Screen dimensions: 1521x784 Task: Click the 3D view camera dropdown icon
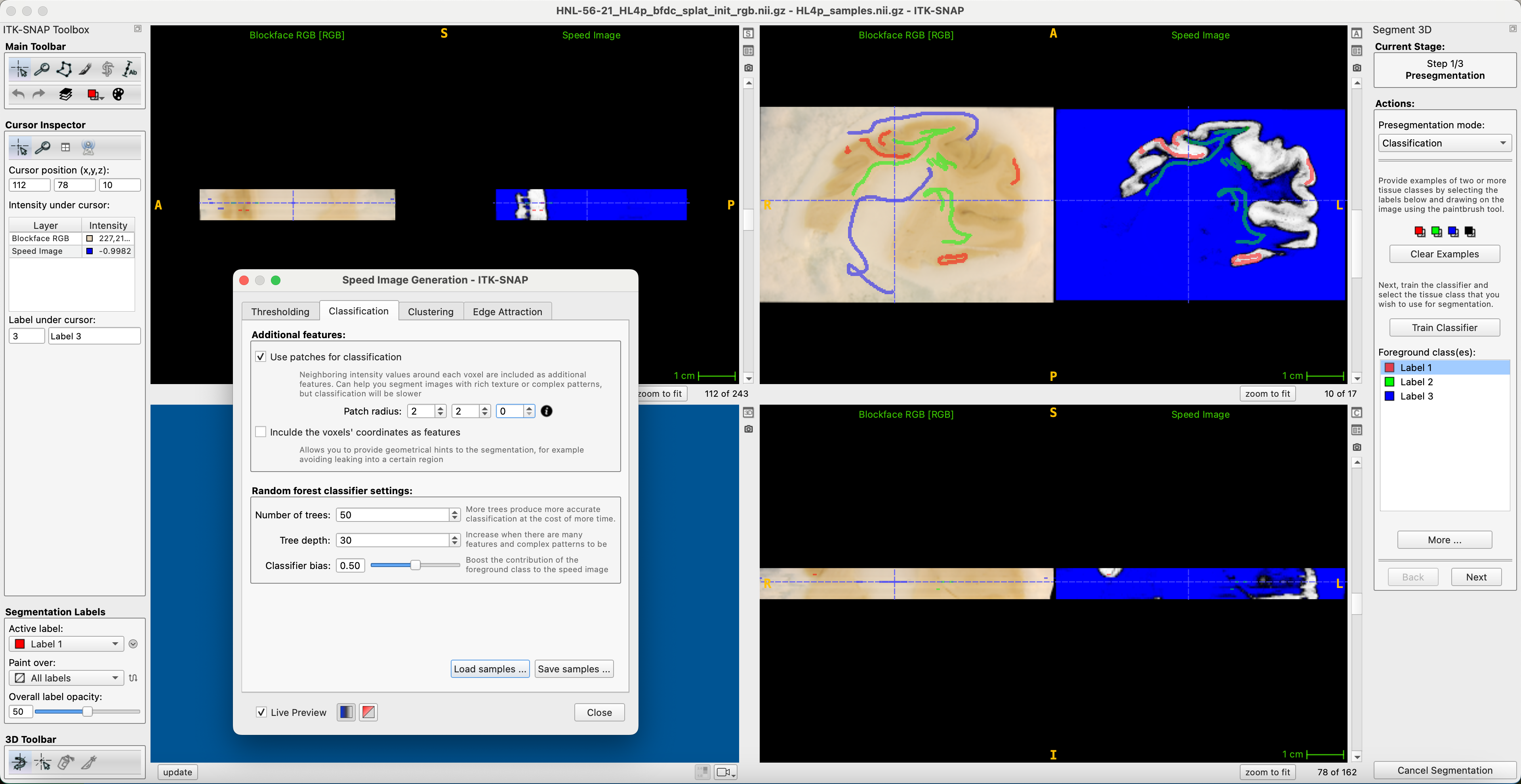pyautogui.click(x=726, y=772)
